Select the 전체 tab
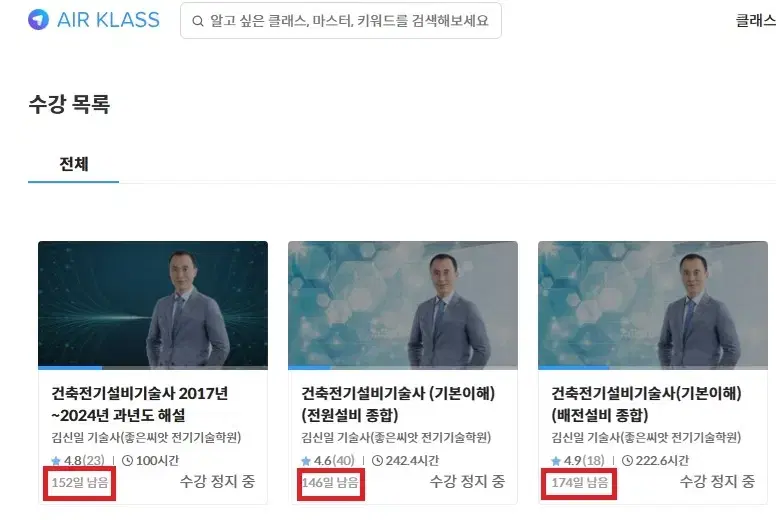 click(x=73, y=164)
